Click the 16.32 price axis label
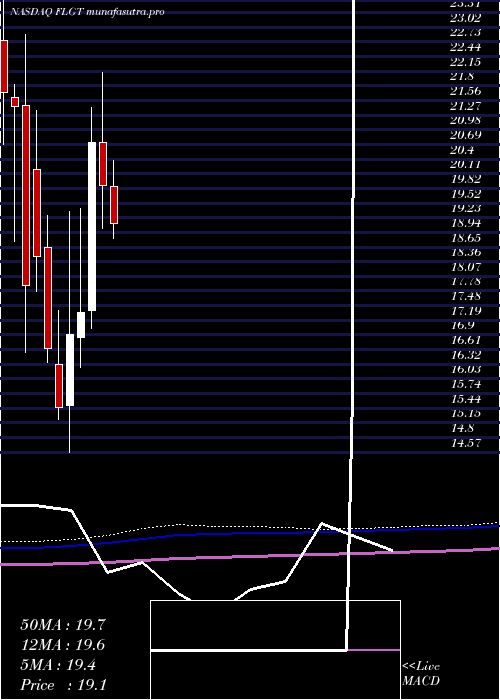 click(466, 355)
